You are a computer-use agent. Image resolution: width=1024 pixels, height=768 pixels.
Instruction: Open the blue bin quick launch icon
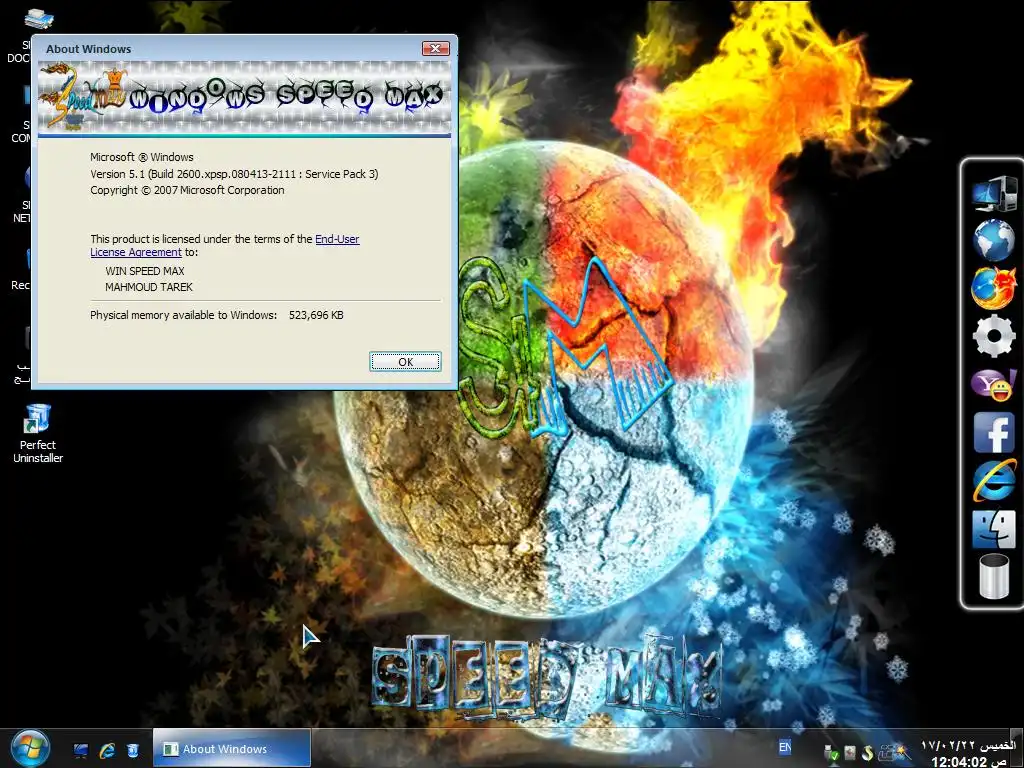tap(133, 750)
